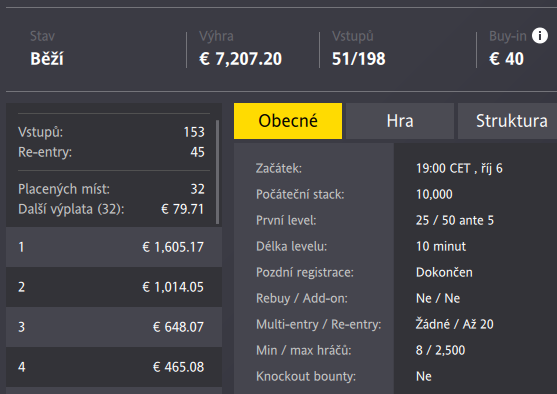
Task: Click the Stav Běží status
Action: click(47, 59)
